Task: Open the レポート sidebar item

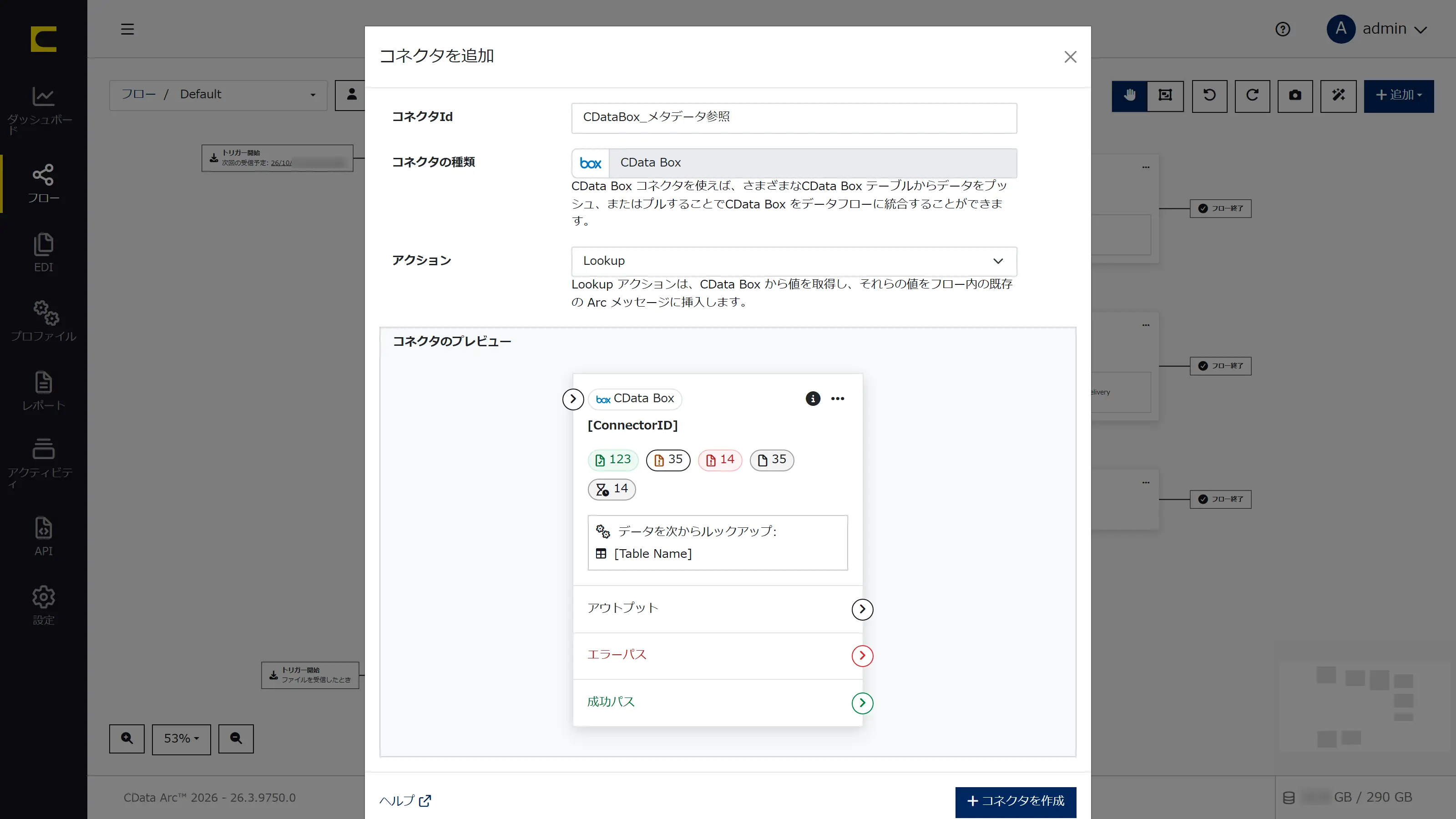Action: pos(44,391)
